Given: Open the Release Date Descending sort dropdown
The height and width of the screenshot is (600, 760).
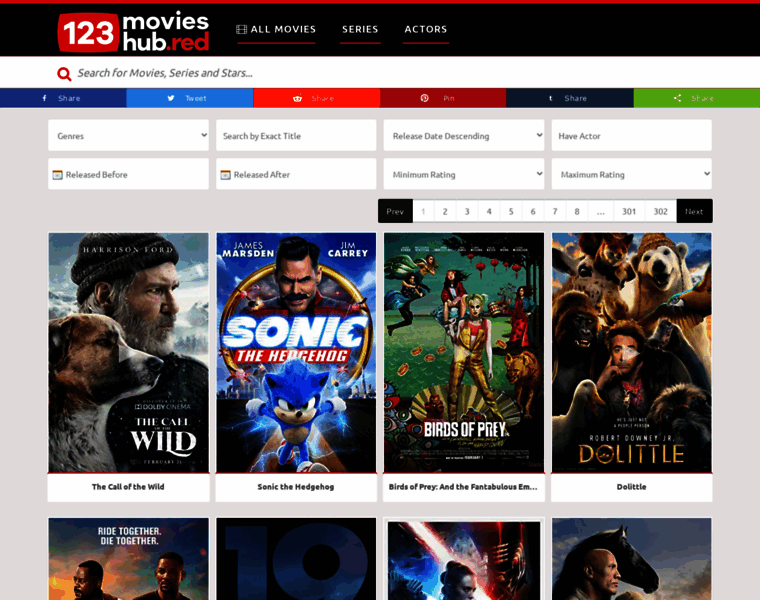Looking at the screenshot, I should [464, 135].
